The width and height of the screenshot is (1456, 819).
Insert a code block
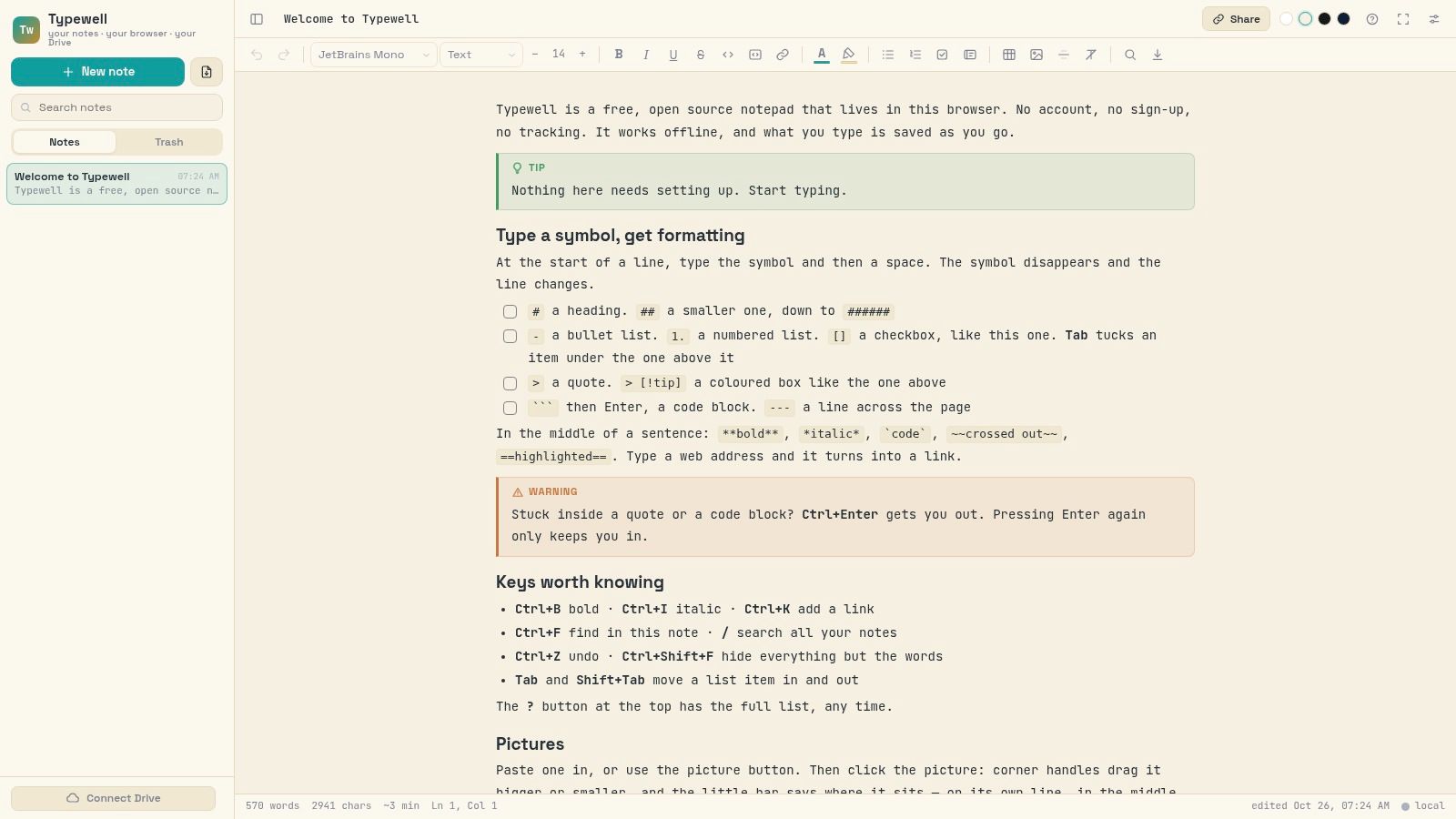coord(755,55)
